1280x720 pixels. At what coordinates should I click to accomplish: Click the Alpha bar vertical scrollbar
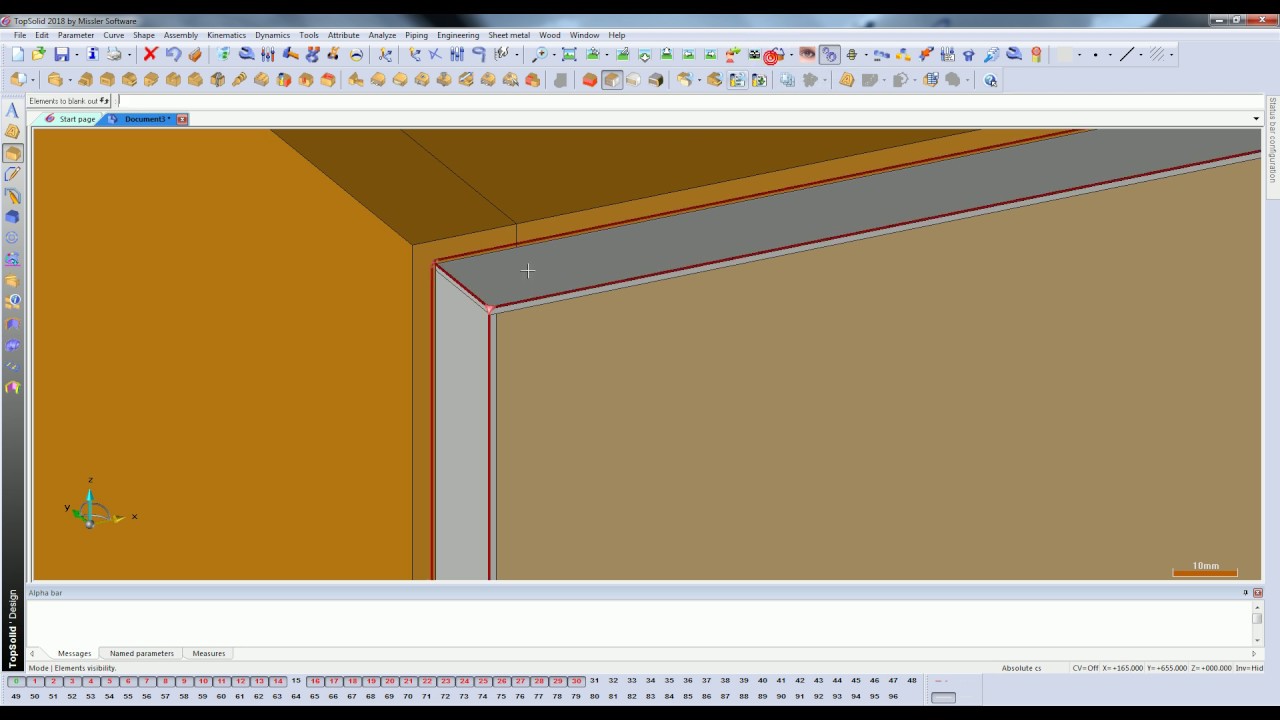(1257, 625)
